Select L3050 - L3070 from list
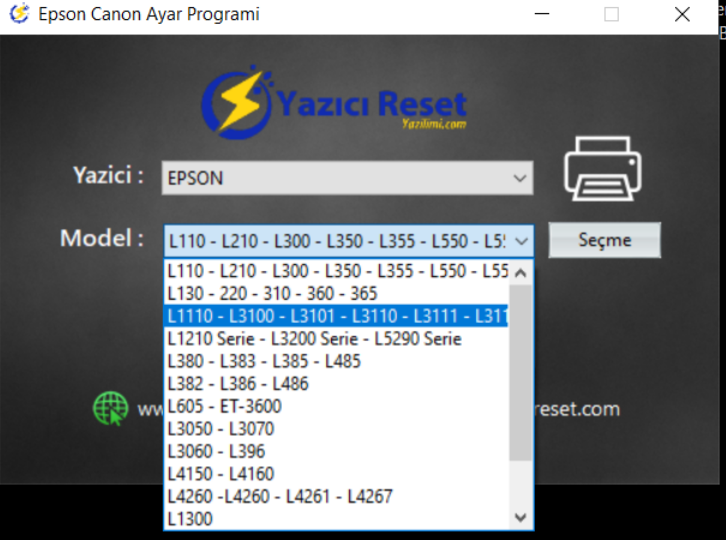 coord(337,429)
